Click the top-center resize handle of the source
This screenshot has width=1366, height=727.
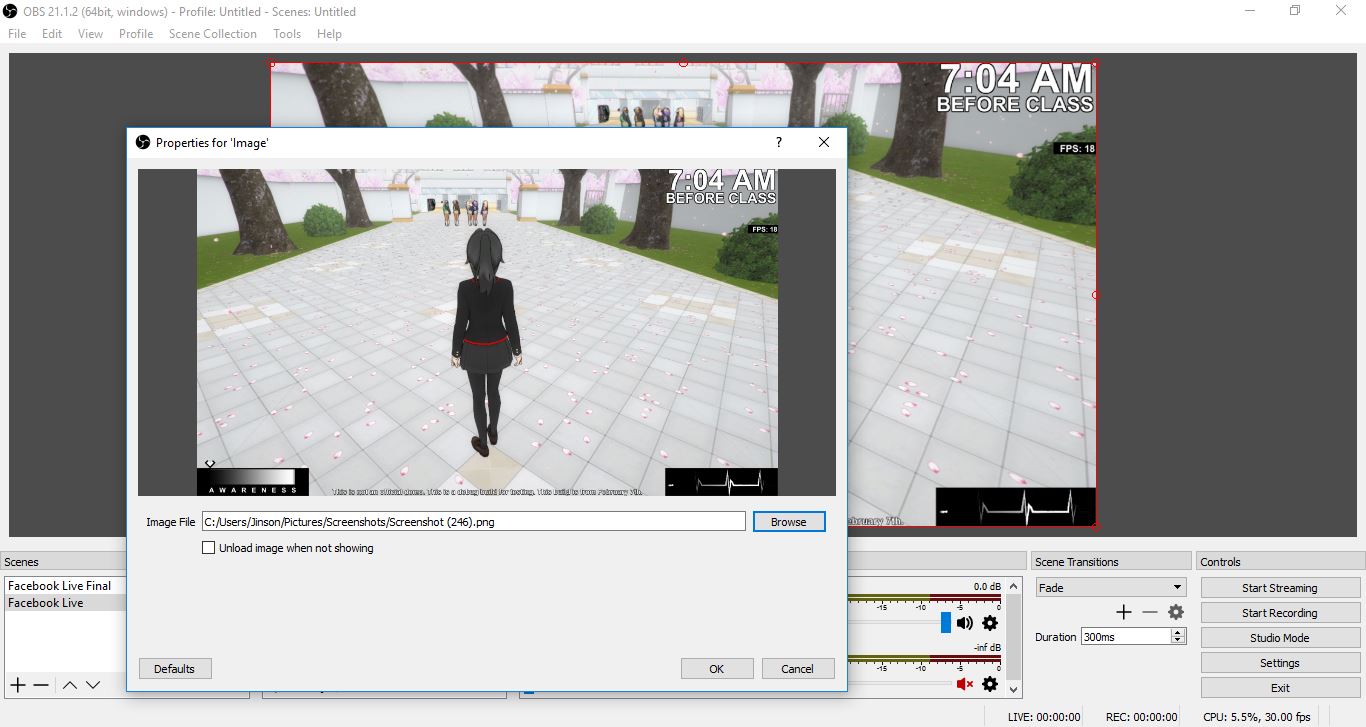pyautogui.click(x=683, y=63)
